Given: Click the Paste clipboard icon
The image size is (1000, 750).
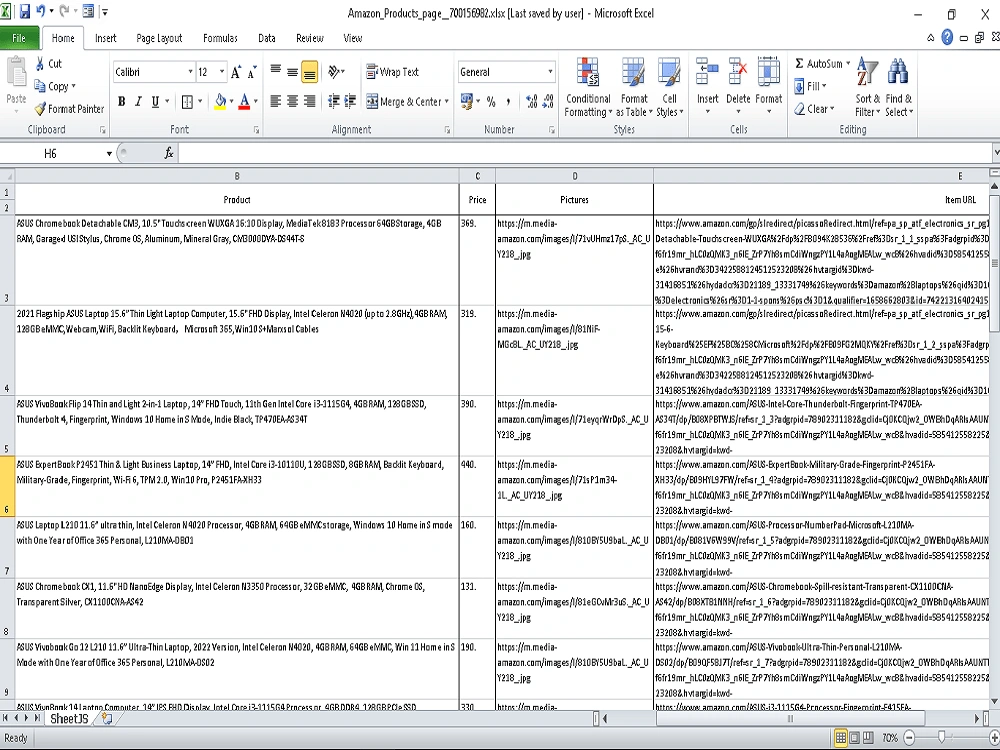Looking at the screenshot, I should pos(16,73).
